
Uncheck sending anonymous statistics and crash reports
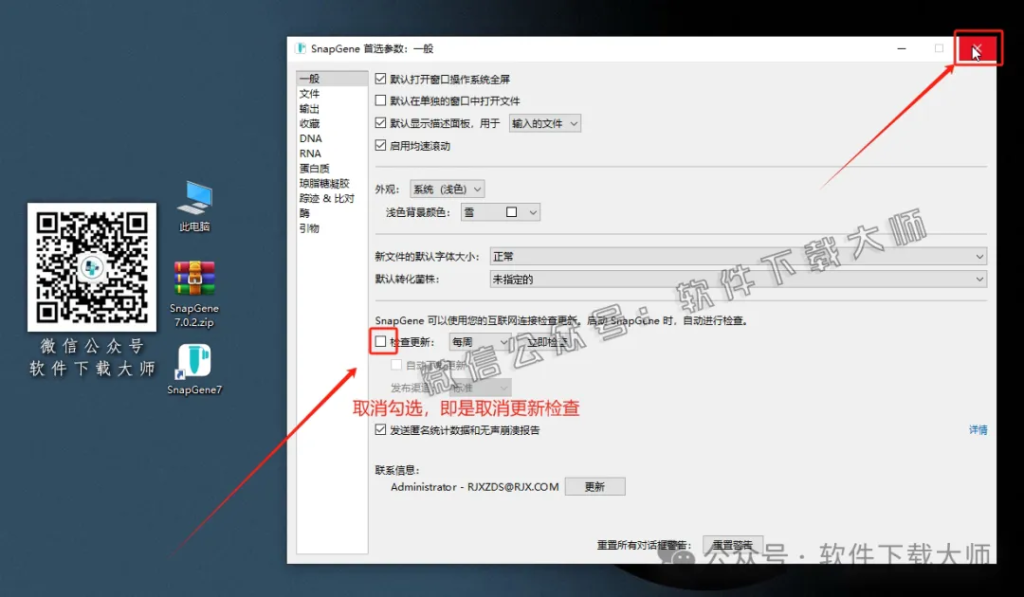[380, 430]
